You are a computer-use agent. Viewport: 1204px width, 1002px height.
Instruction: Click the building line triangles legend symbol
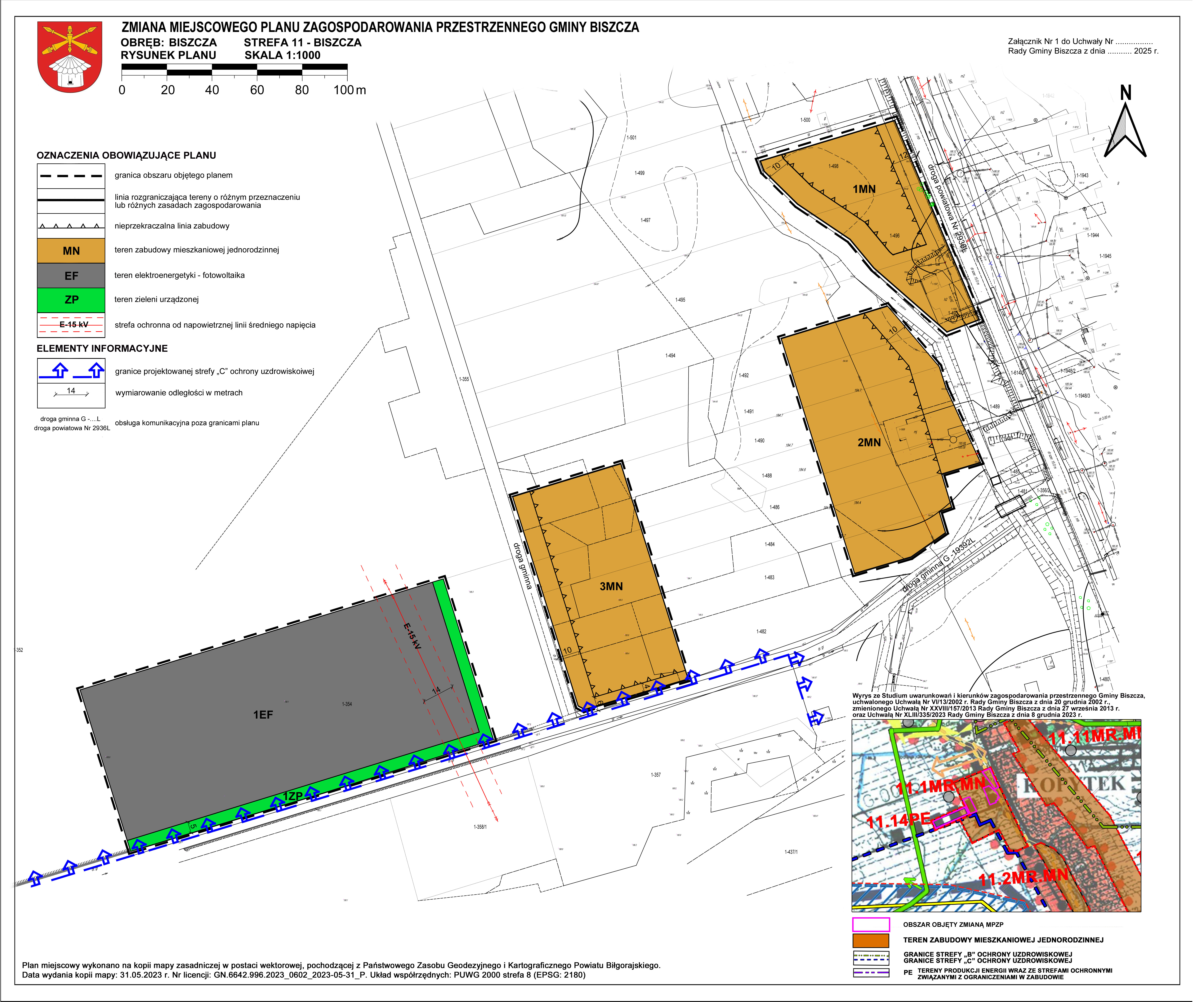[x=71, y=226]
